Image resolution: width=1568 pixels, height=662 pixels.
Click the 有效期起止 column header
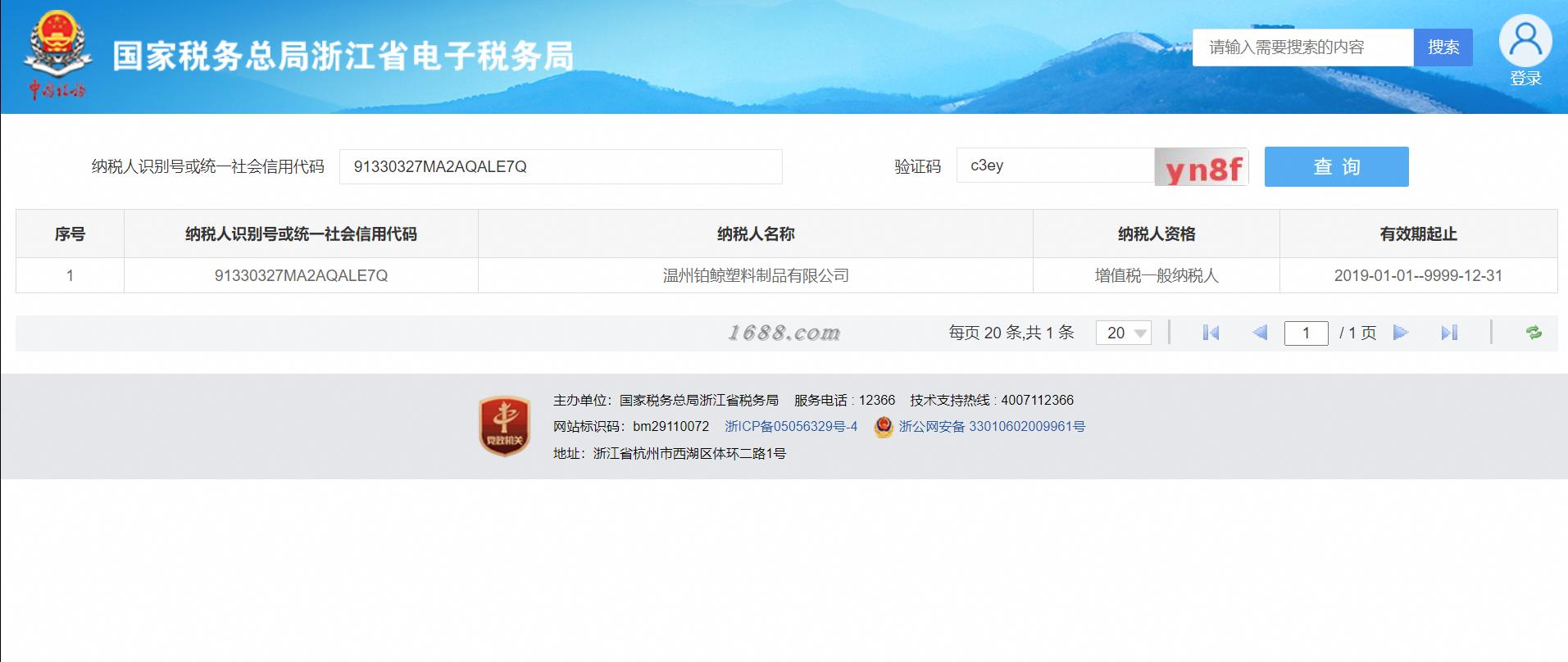(1418, 234)
